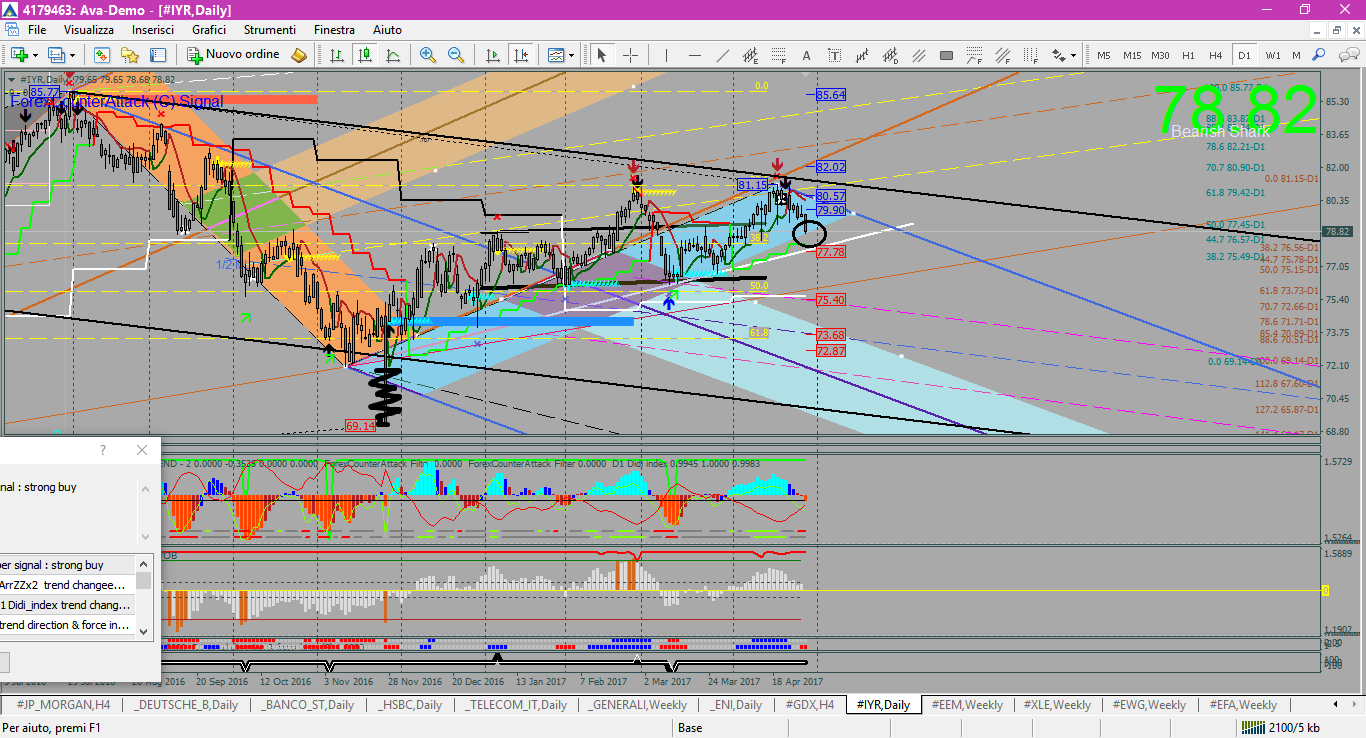Select the W1 timeframe
This screenshot has width=1366, height=738.
click(x=1272, y=55)
